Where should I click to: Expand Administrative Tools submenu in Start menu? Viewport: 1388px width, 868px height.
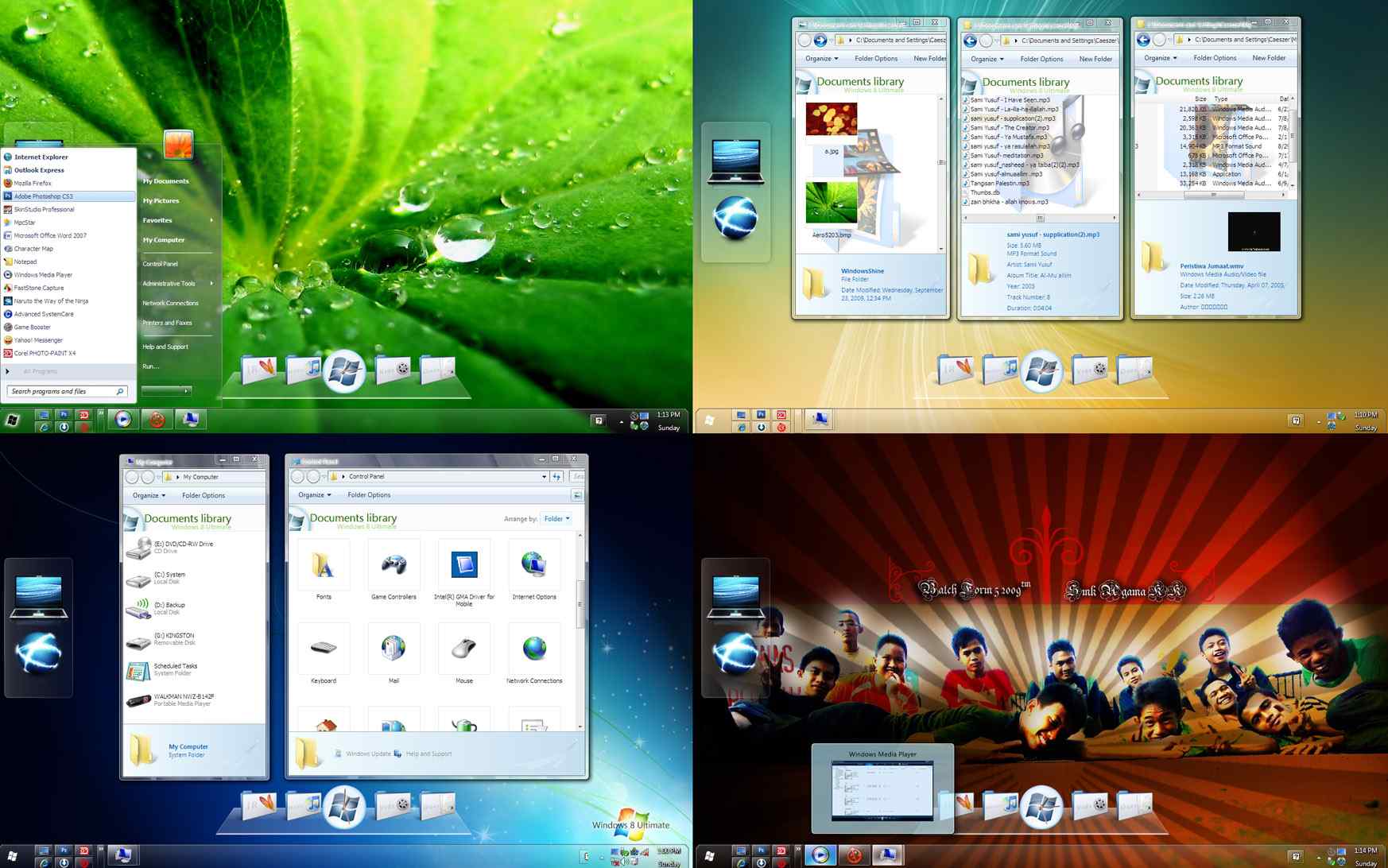tap(178, 284)
